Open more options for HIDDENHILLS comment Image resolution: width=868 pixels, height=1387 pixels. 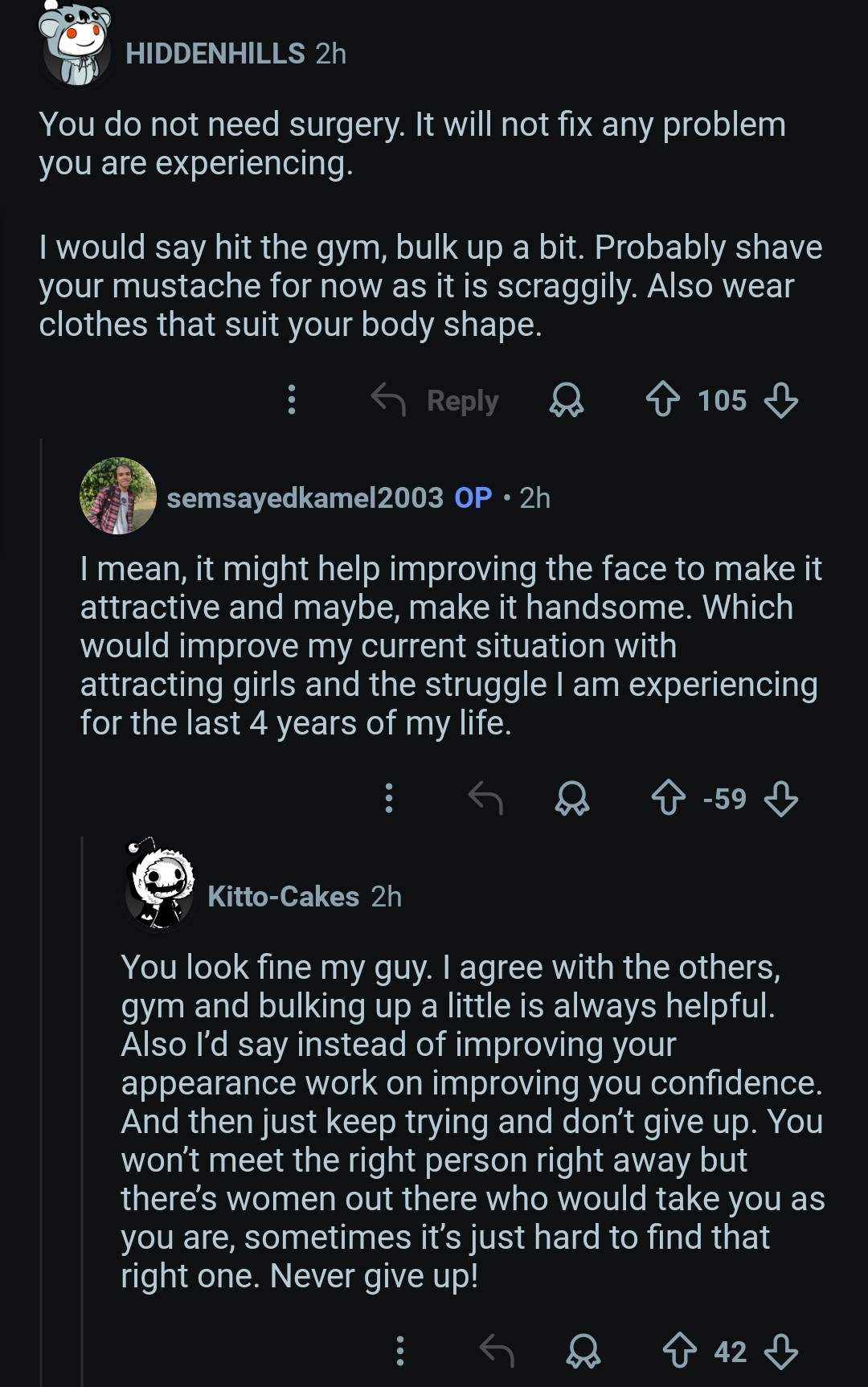click(292, 399)
